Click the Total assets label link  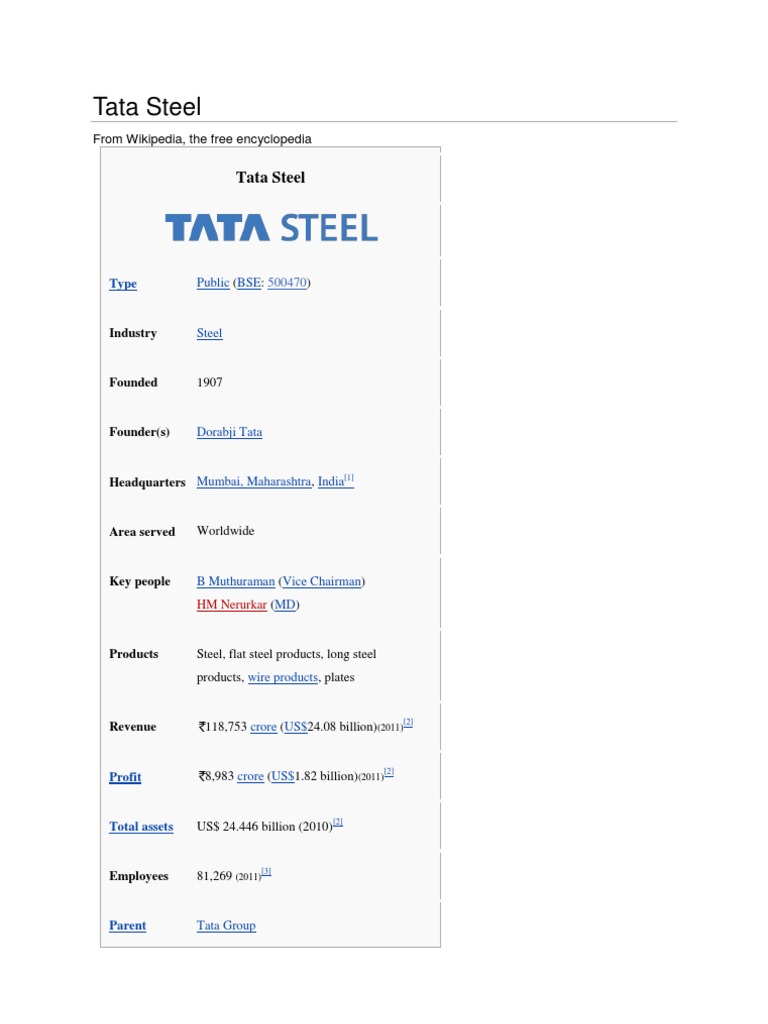click(x=141, y=827)
